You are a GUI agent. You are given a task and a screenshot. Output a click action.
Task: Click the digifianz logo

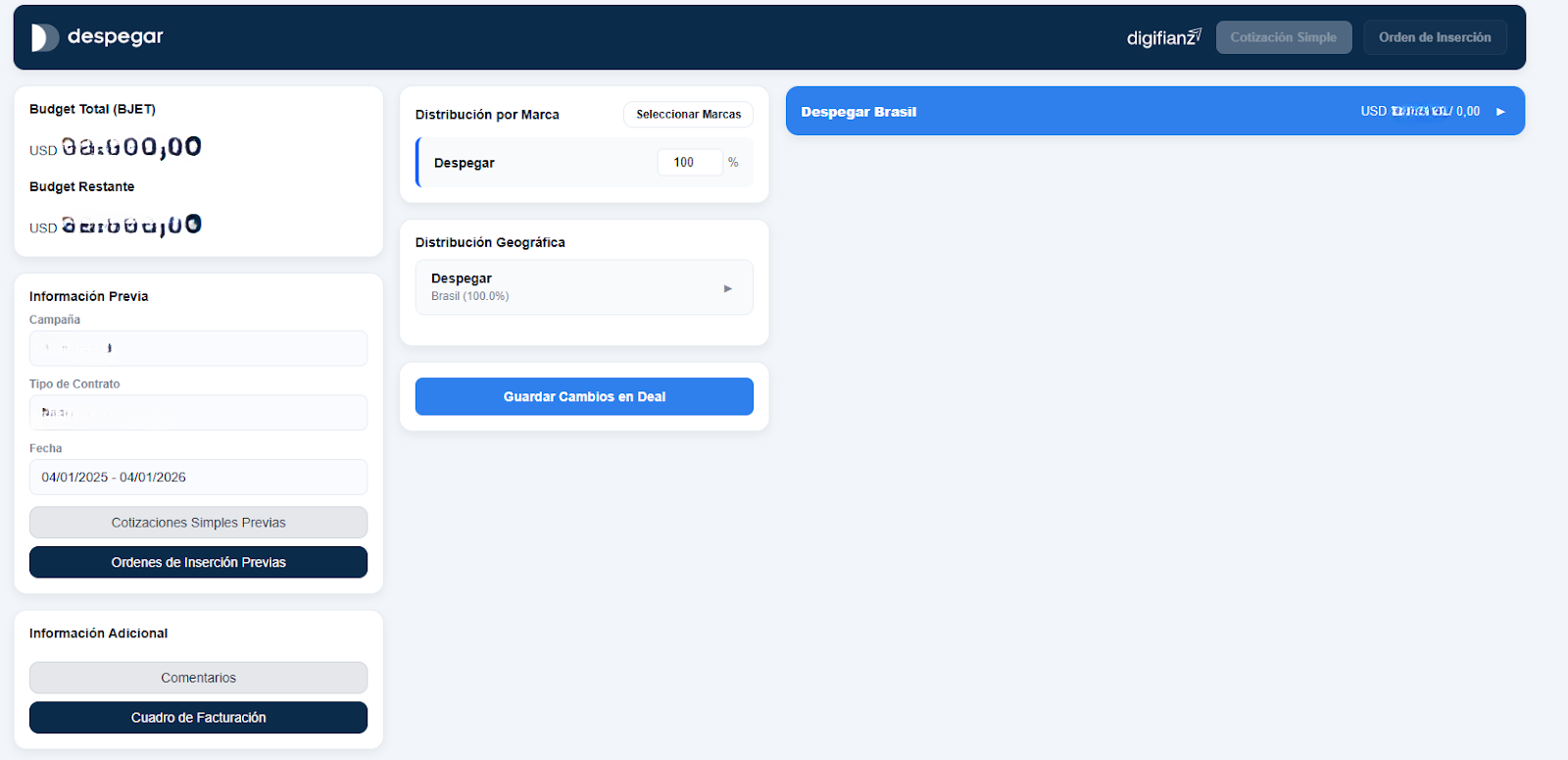click(1163, 37)
